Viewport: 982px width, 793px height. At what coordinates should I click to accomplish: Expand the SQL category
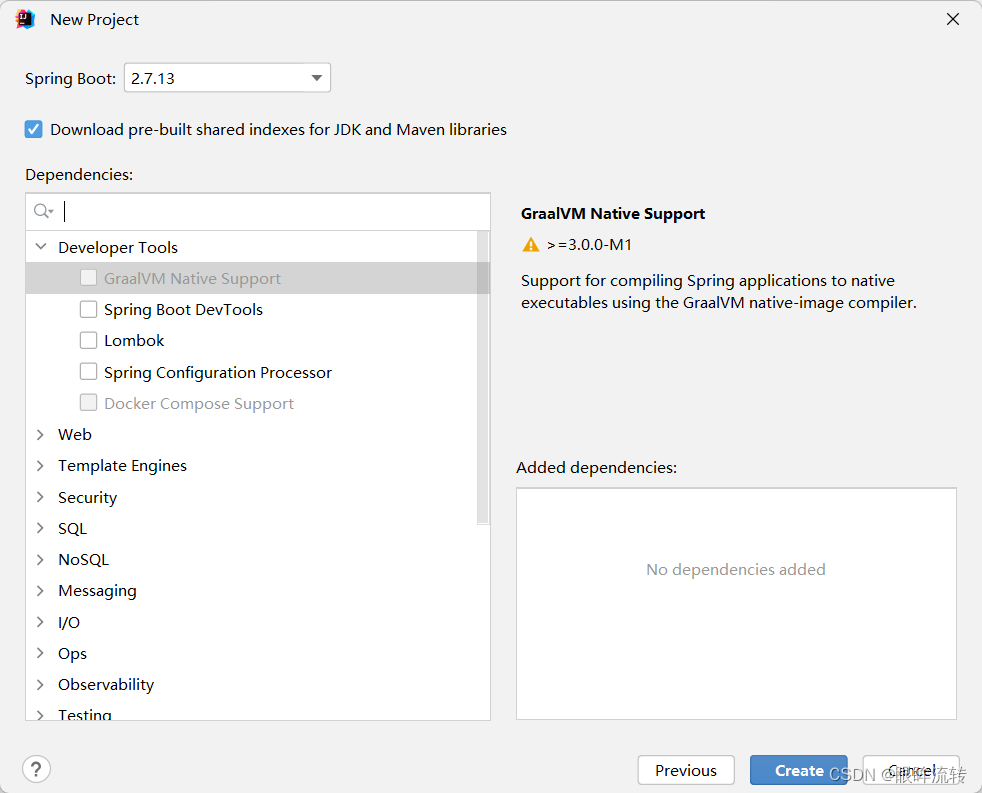coord(41,528)
